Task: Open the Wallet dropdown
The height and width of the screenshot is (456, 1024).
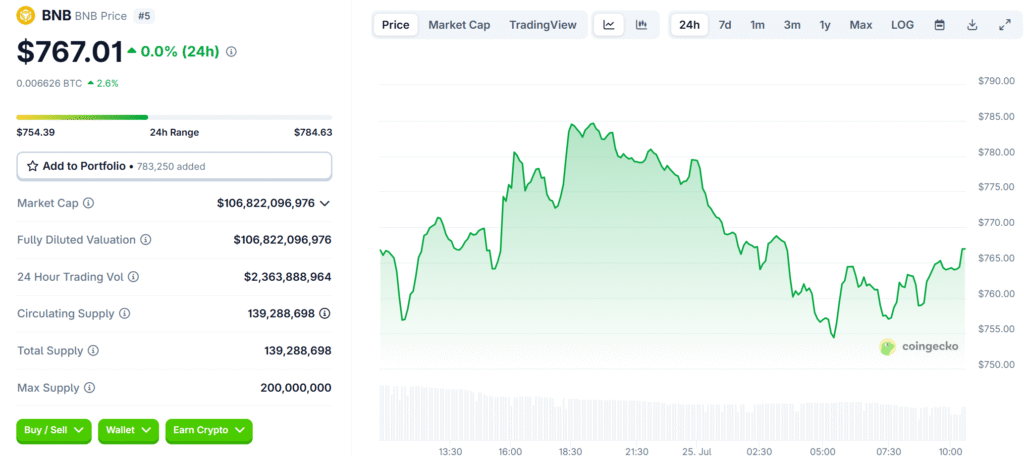Action: pyautogui.click(x=127, y=430)
